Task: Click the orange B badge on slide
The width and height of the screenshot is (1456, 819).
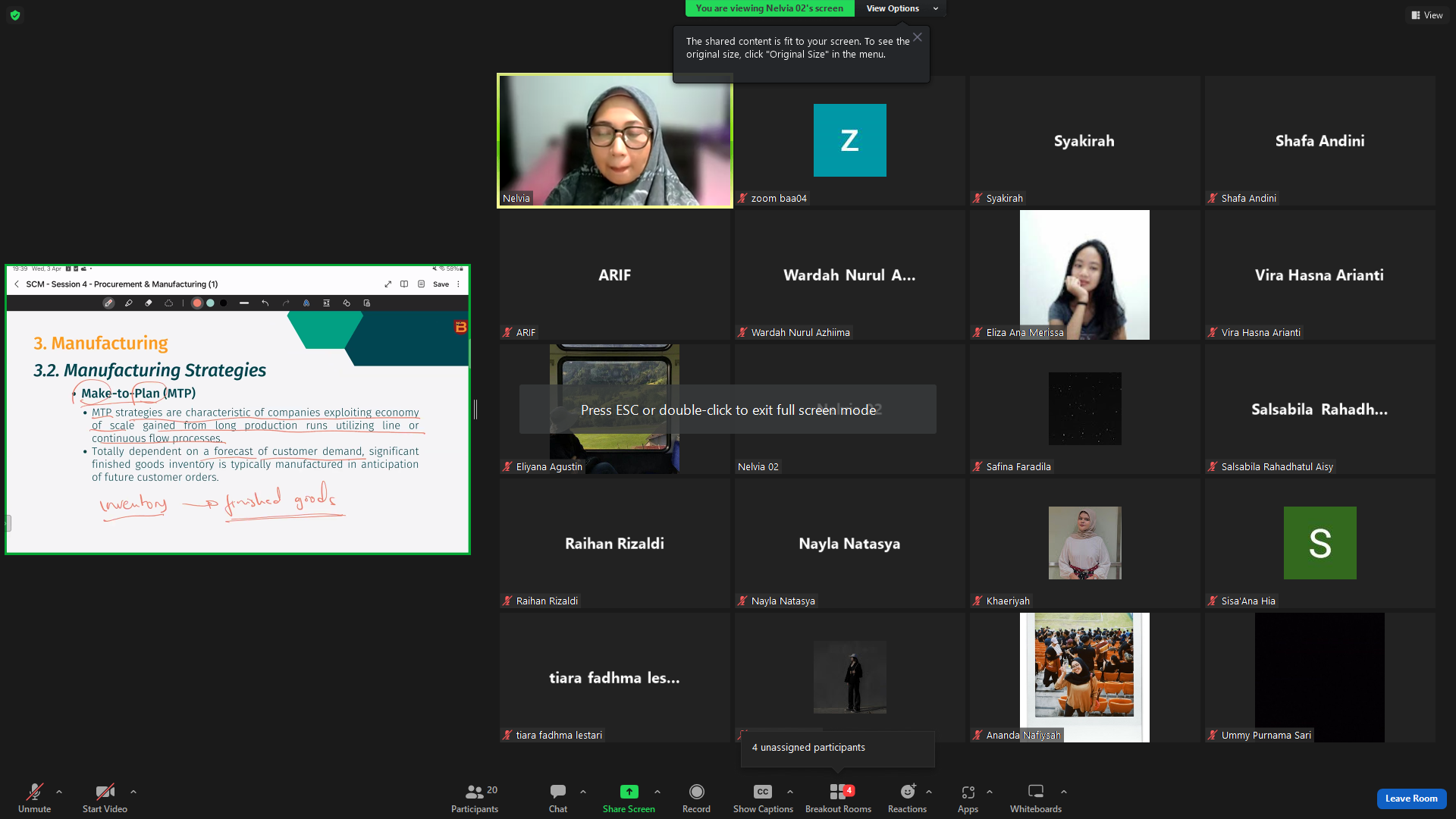Action: (x=461, y=327)
